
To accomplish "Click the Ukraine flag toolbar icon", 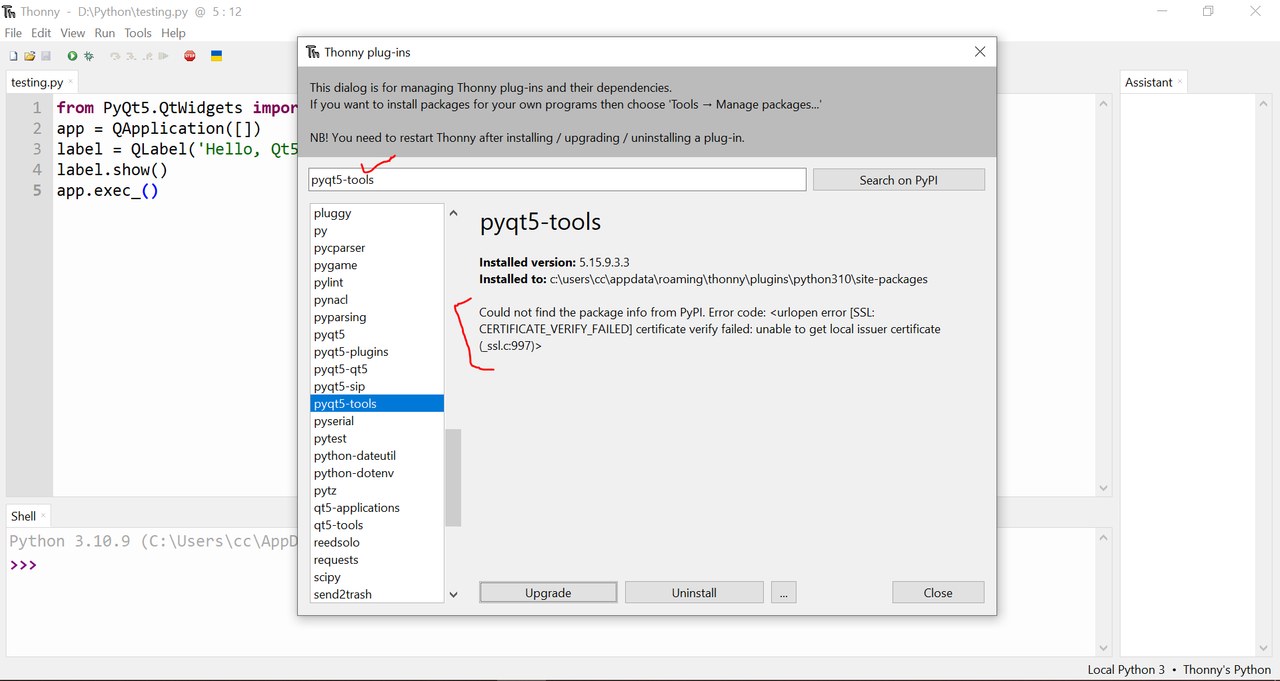I will [x=216, y=56].
